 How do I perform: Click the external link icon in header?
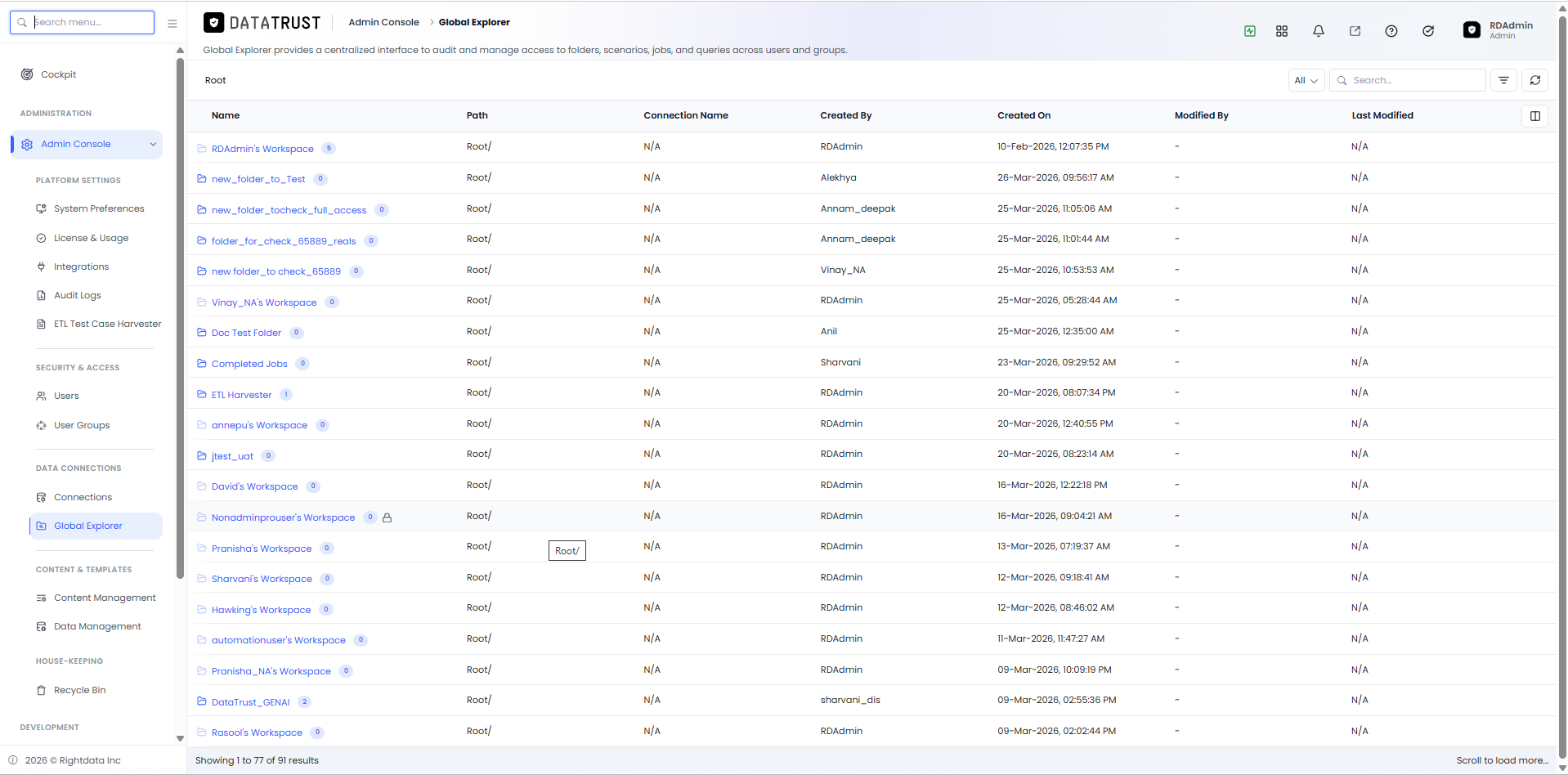[x=1355, y=31]
